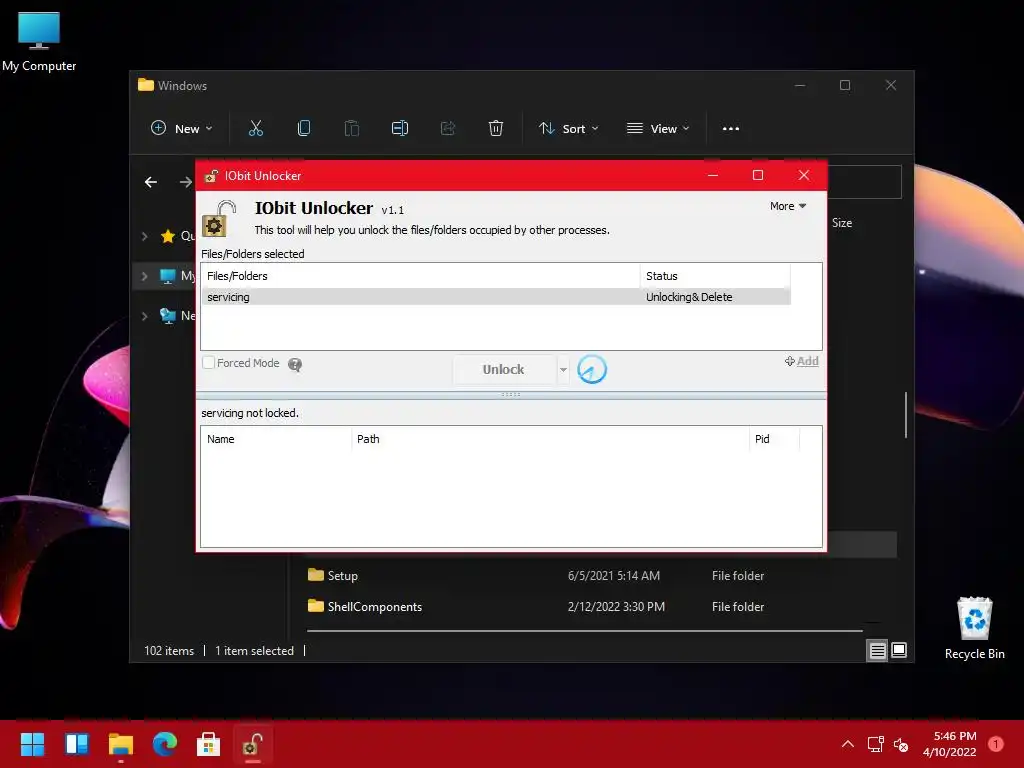Switch to large thumbnails view icon
Screen dimensions: 1024x768
899,650
